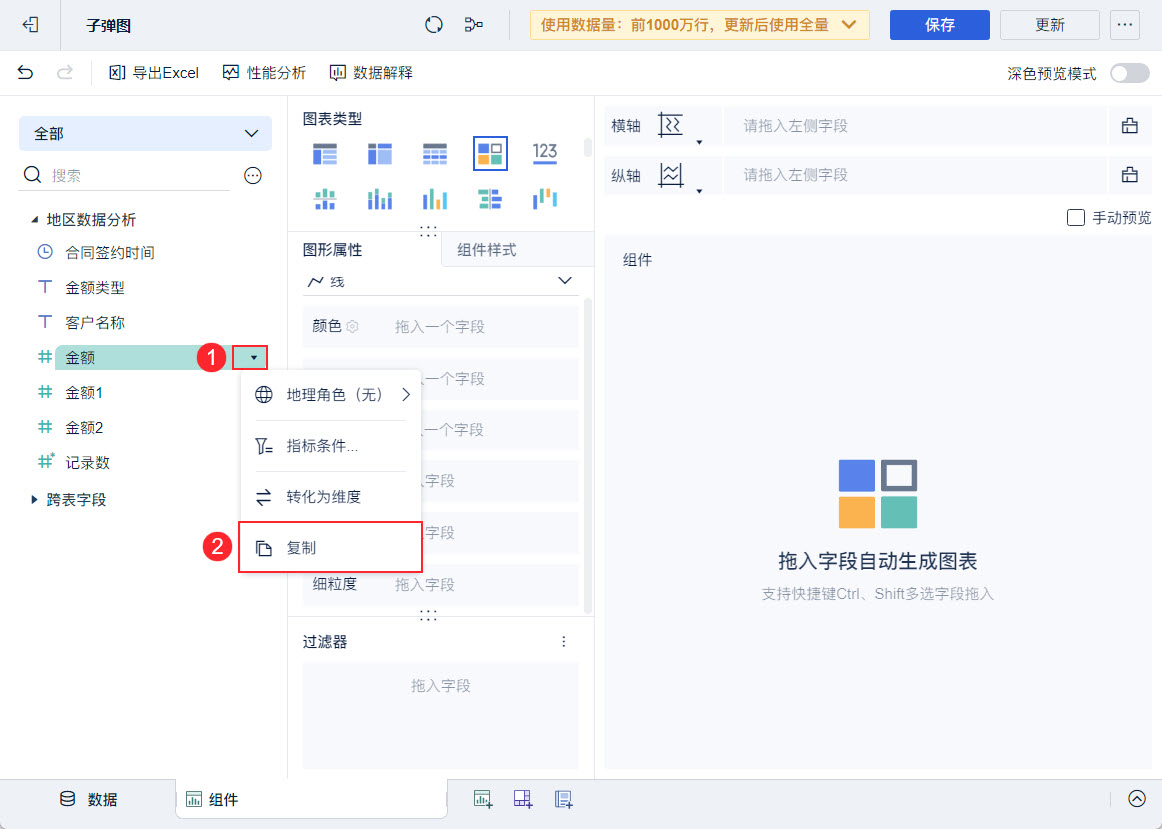Select the 123 KPI card chart type

[545, 153]
